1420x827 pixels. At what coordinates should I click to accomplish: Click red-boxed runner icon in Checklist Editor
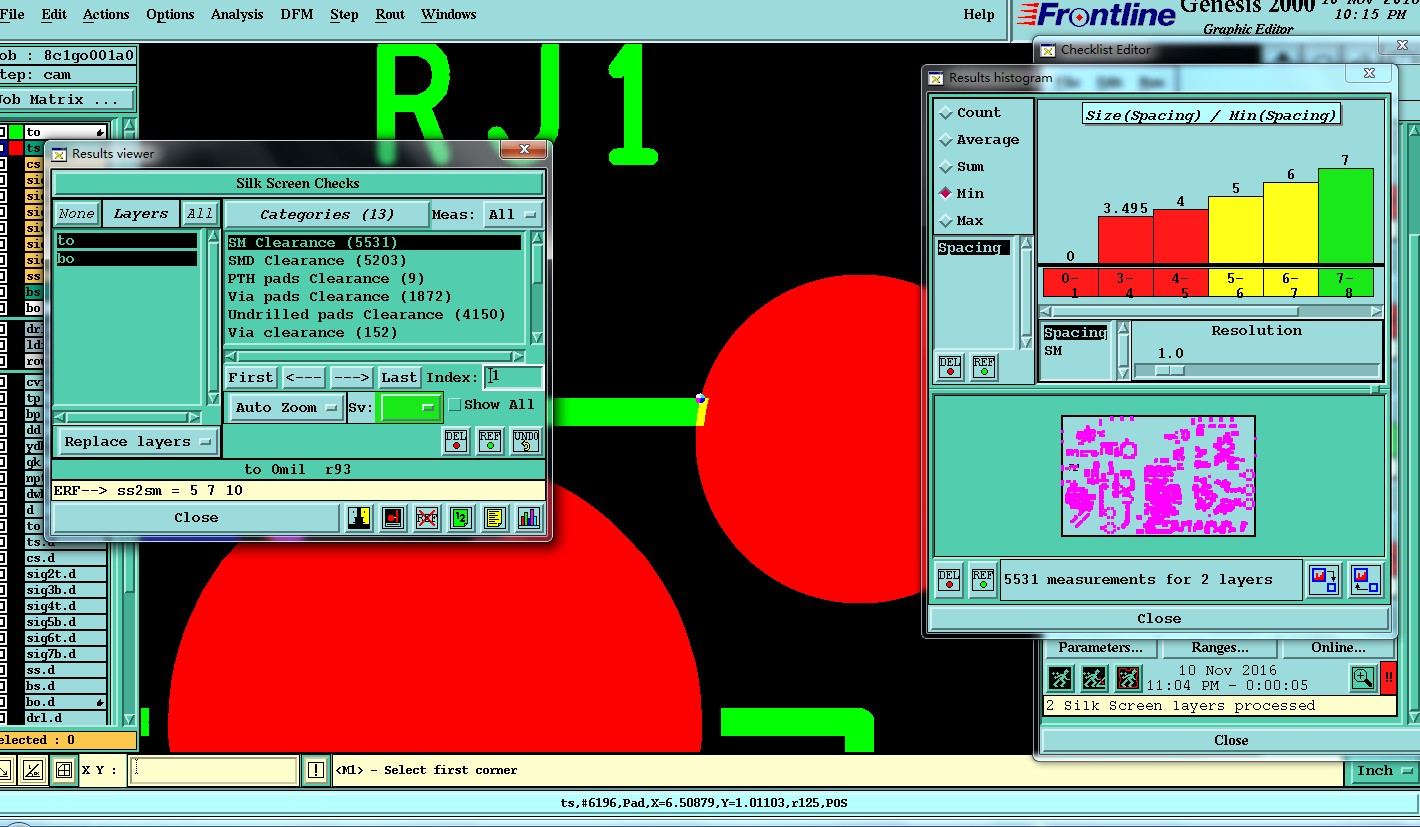click(x=1128, y=678)
